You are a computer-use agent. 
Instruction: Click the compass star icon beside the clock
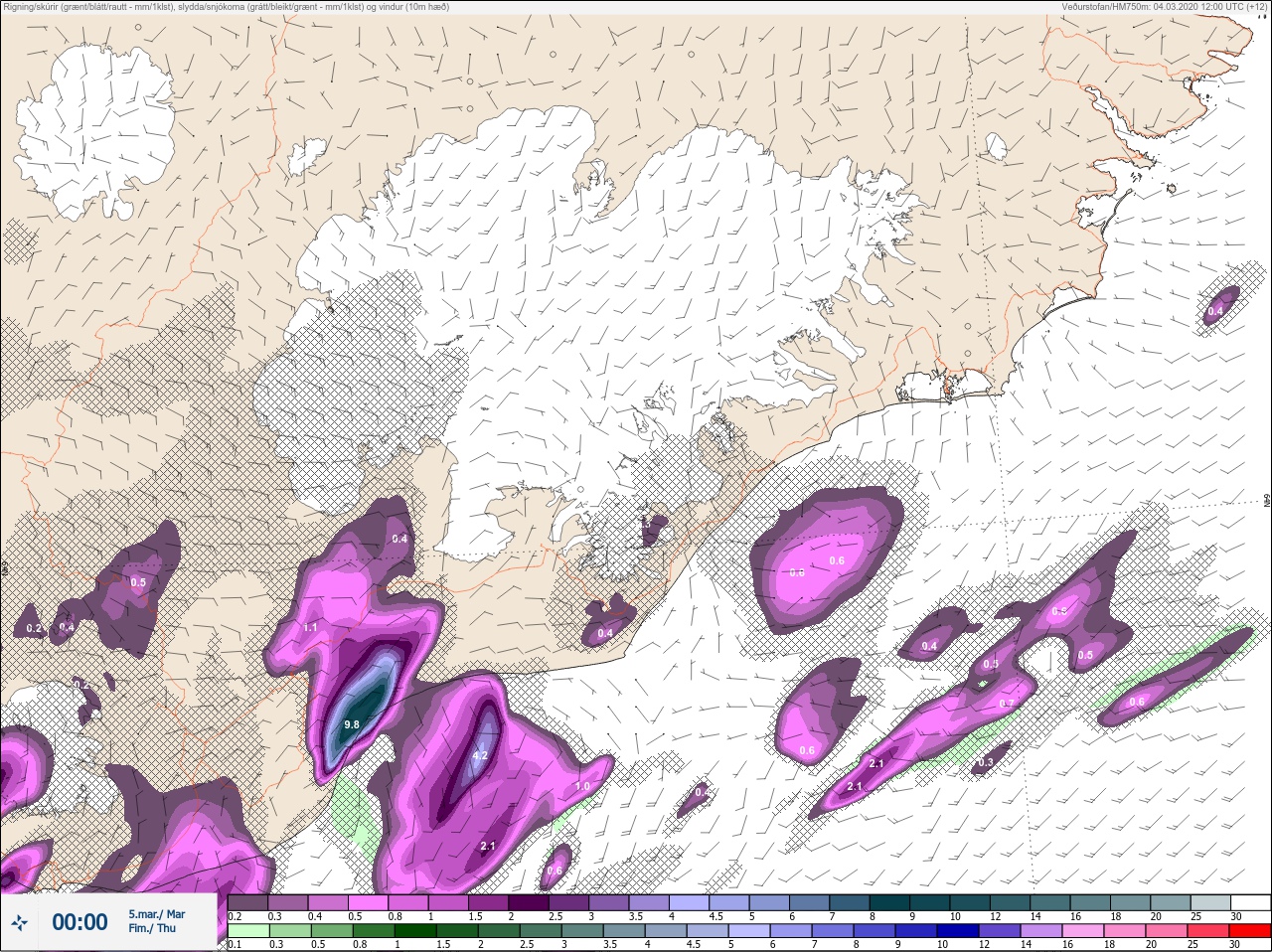18,923
